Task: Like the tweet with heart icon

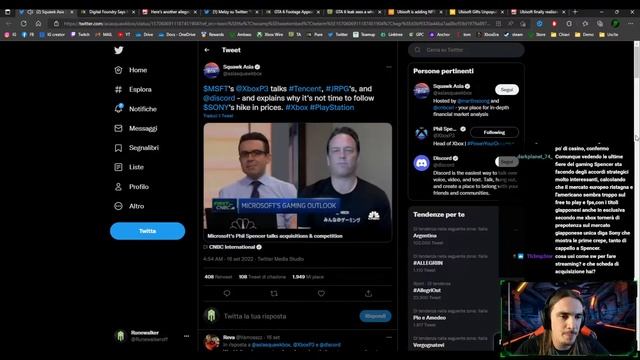Action: click(x=321, y=293)
